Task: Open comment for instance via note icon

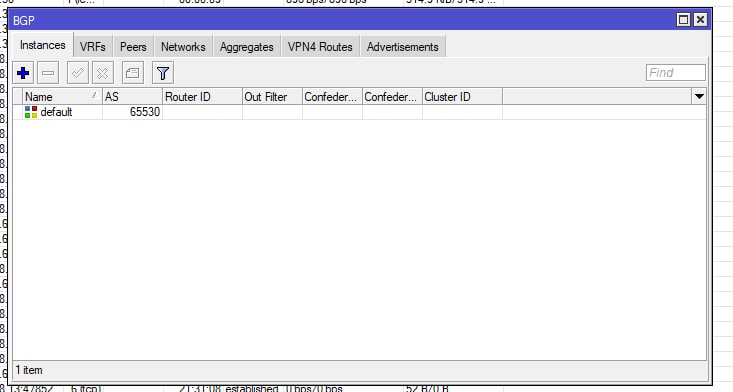Action: point(132,73)
